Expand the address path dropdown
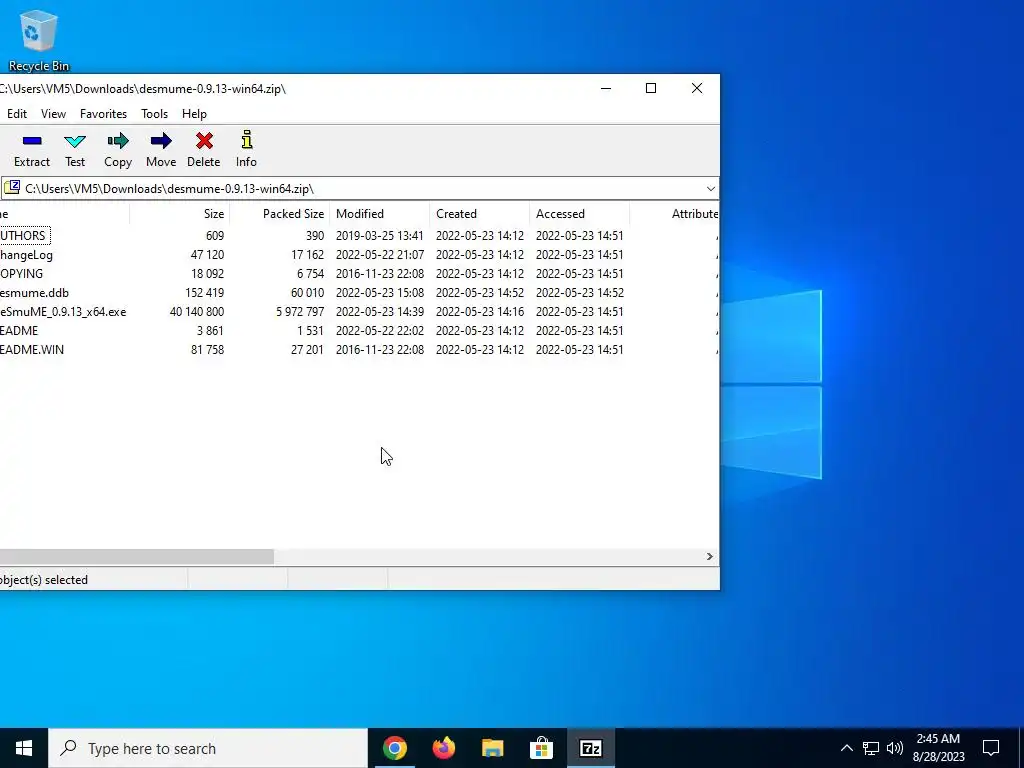This screenshot has height=768, width=1024. tap(711, 189)
